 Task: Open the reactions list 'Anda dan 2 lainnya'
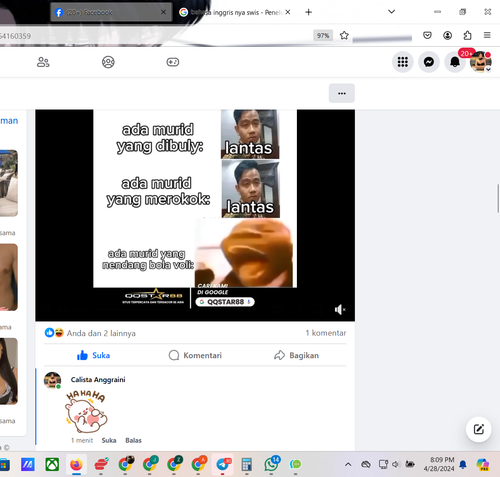point(101,333)
